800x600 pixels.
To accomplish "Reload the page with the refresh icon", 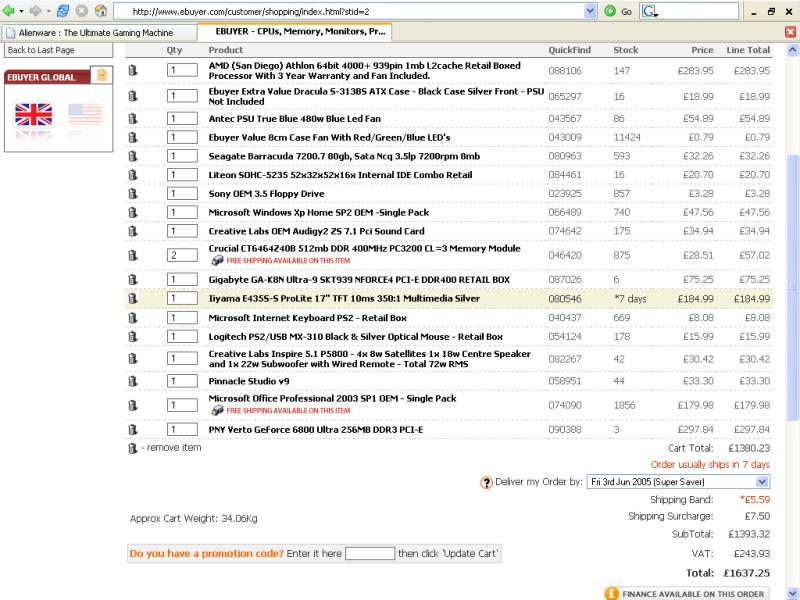I will coord(61,11).
